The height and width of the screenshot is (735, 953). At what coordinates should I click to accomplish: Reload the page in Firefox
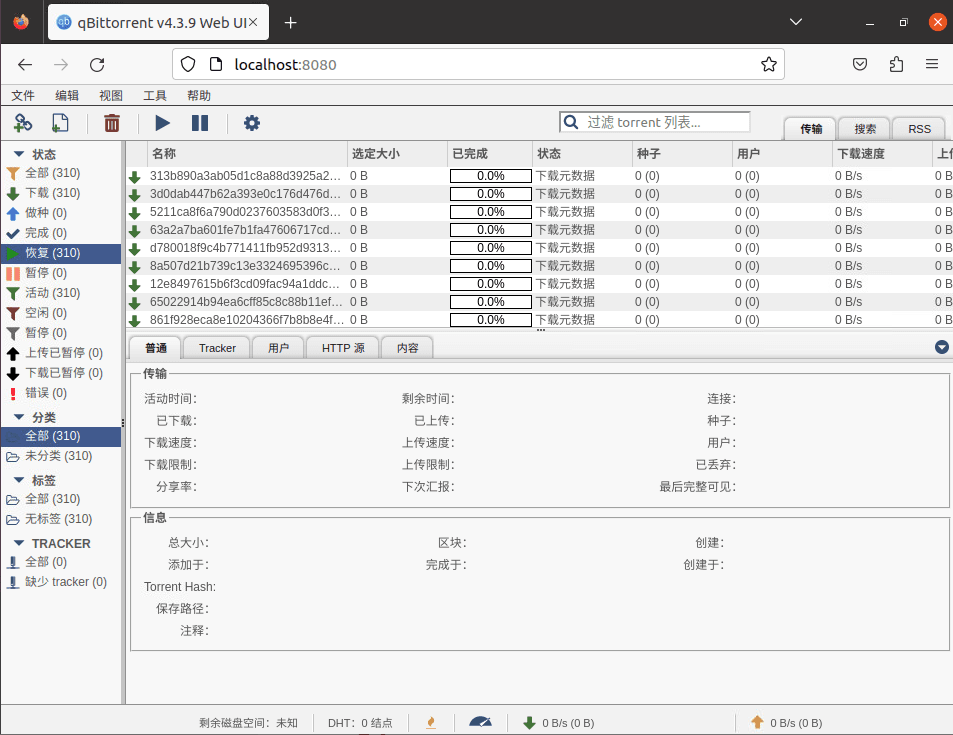(x=97, y=64)
